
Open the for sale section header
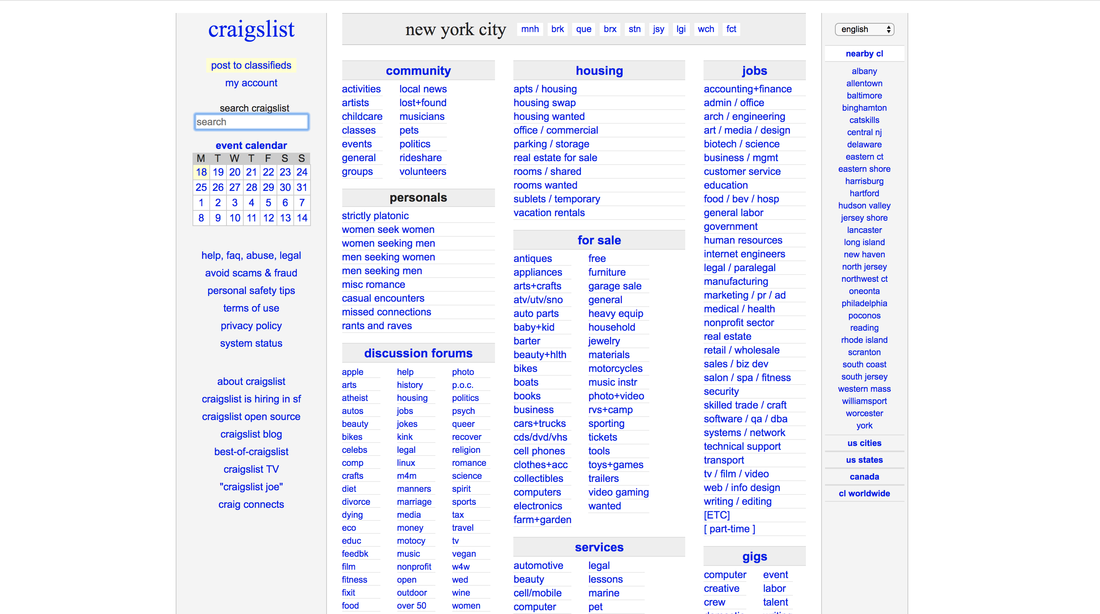coord(599,240)
